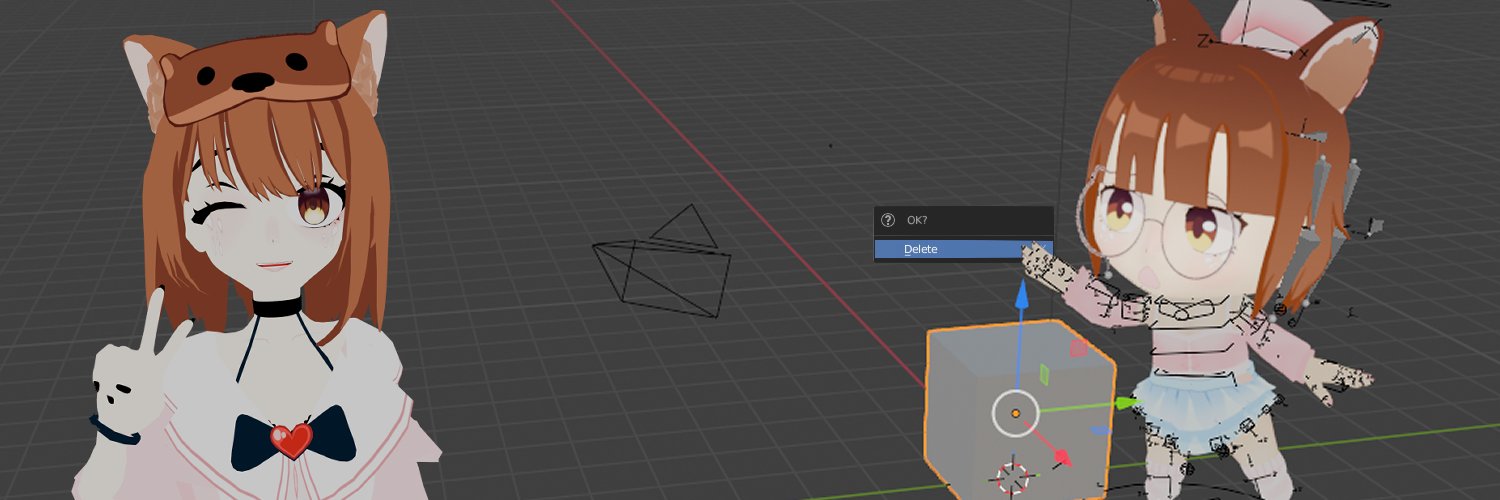1500x500 pixels.
Task: Click the orange-outlined cube's top face
Action: click(1021, 348)
